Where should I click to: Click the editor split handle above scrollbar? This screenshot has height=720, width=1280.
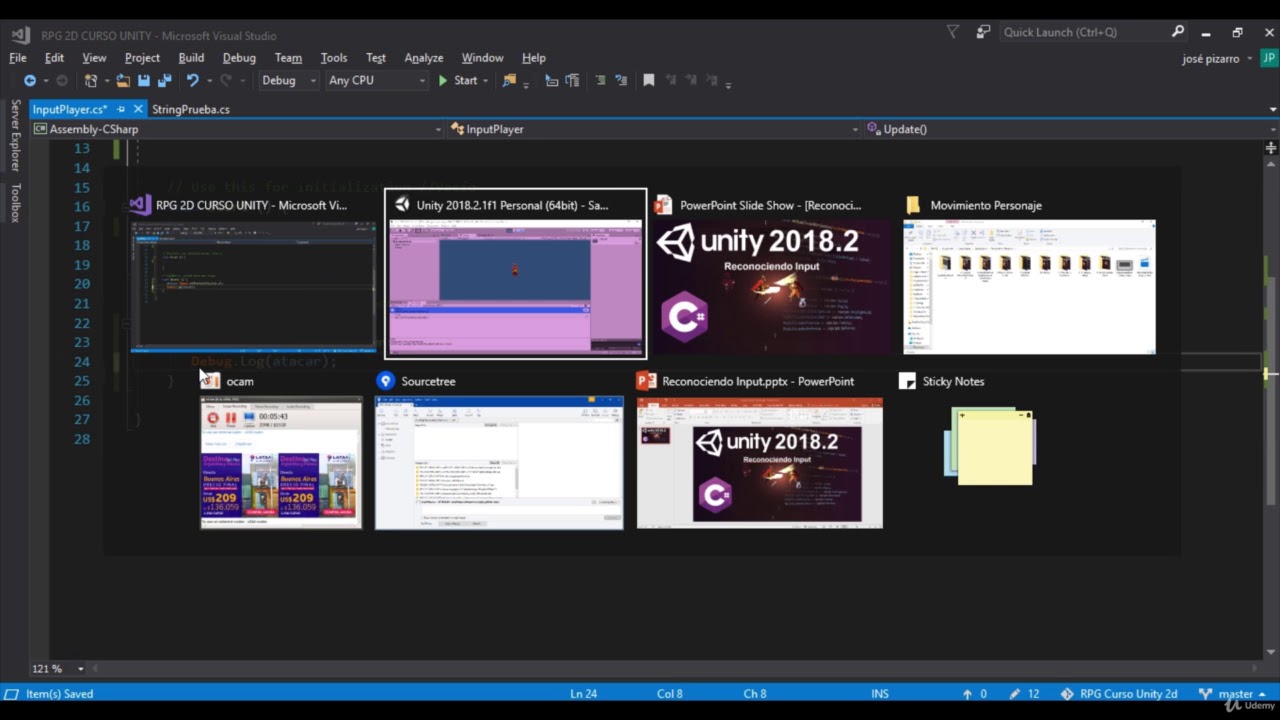1271,148
